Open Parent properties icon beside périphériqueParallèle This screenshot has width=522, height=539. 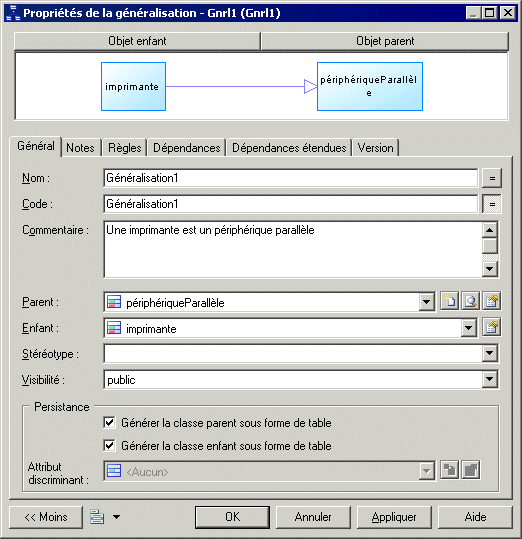coord(491,301)
